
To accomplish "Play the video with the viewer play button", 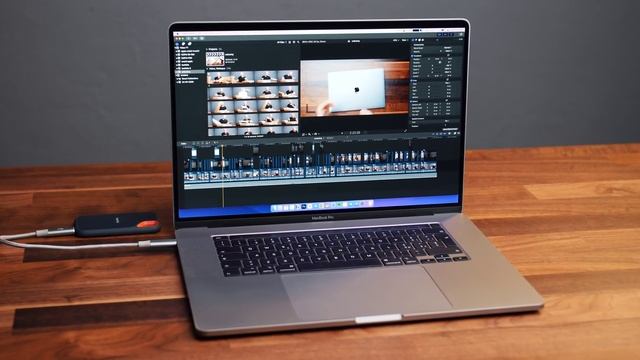I will [x=342, y=133].
